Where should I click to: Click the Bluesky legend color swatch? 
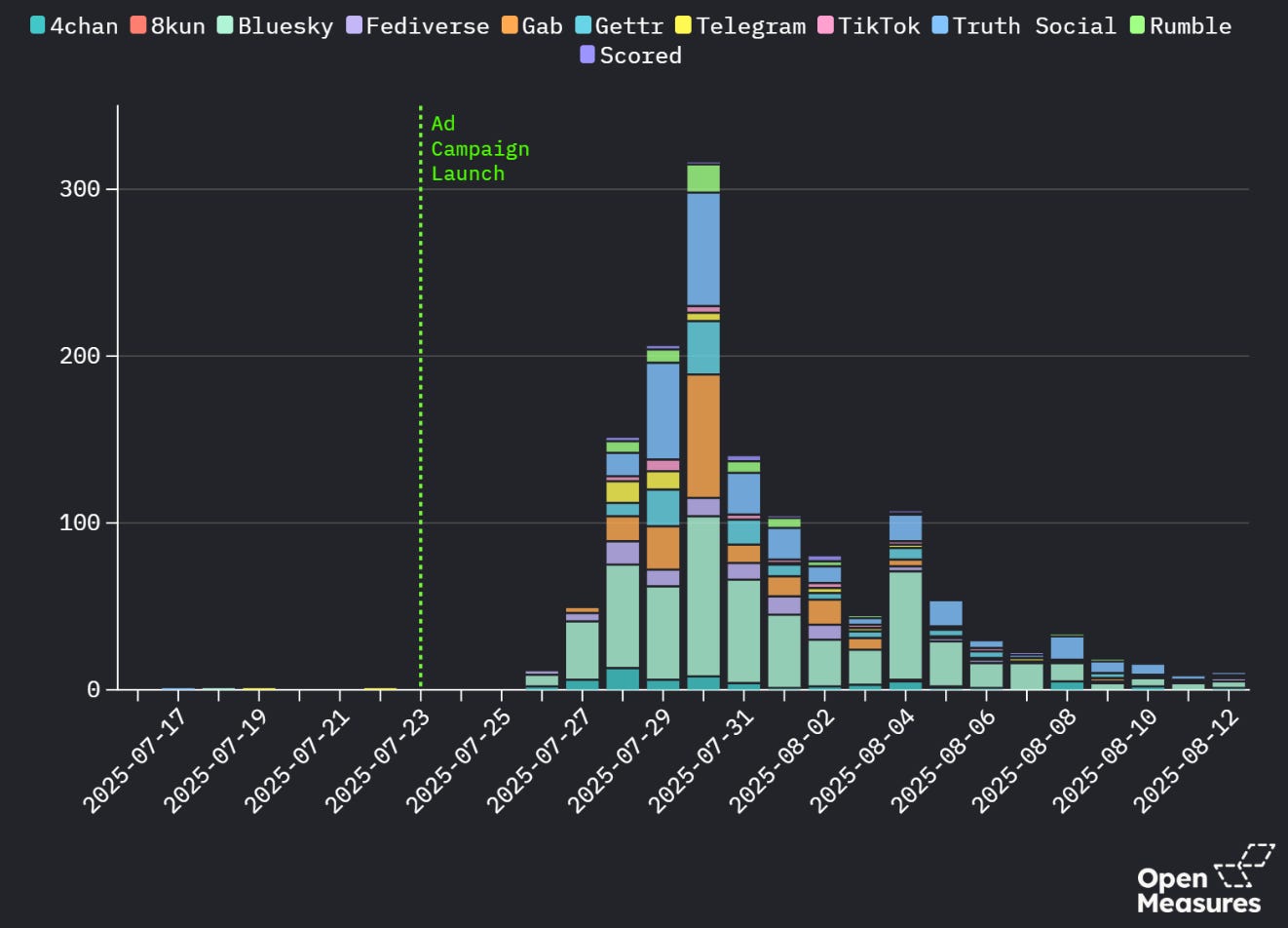(225, 24)
